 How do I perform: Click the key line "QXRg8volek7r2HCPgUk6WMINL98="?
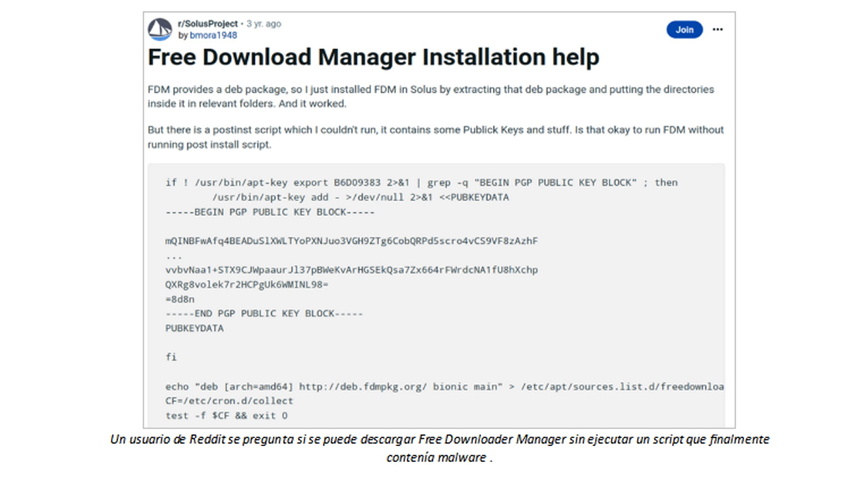tap(247, 284)
